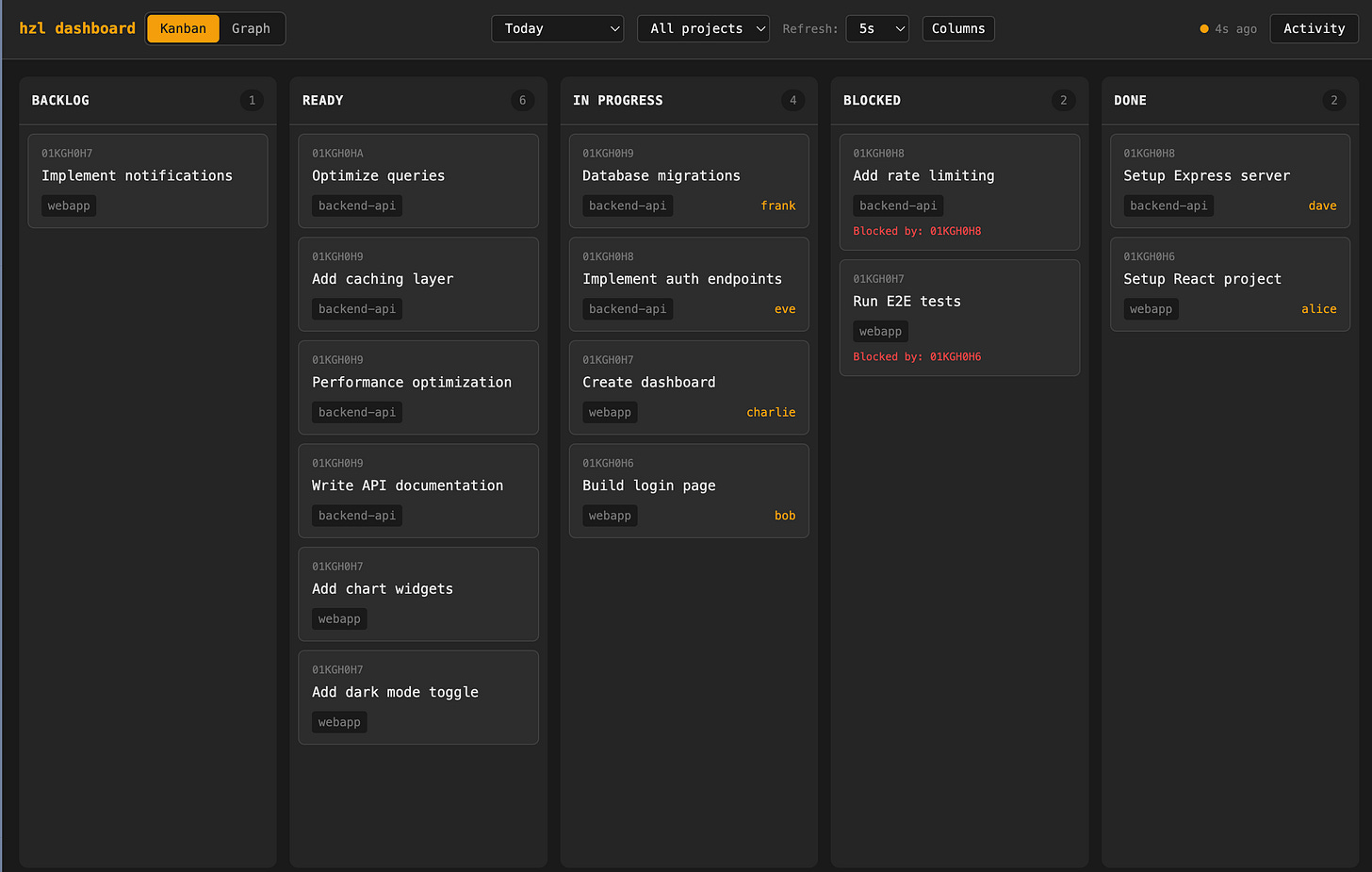Screen dimensions: 1372x872
Task: Open the Build login page card
Action: pos(689,490)
